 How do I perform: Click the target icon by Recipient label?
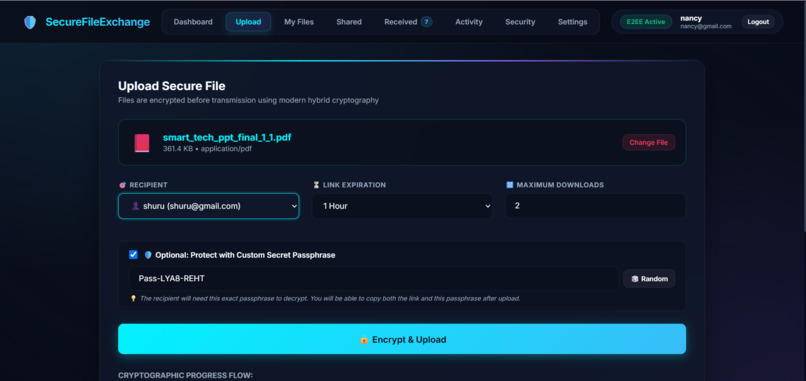pos(122,185)
